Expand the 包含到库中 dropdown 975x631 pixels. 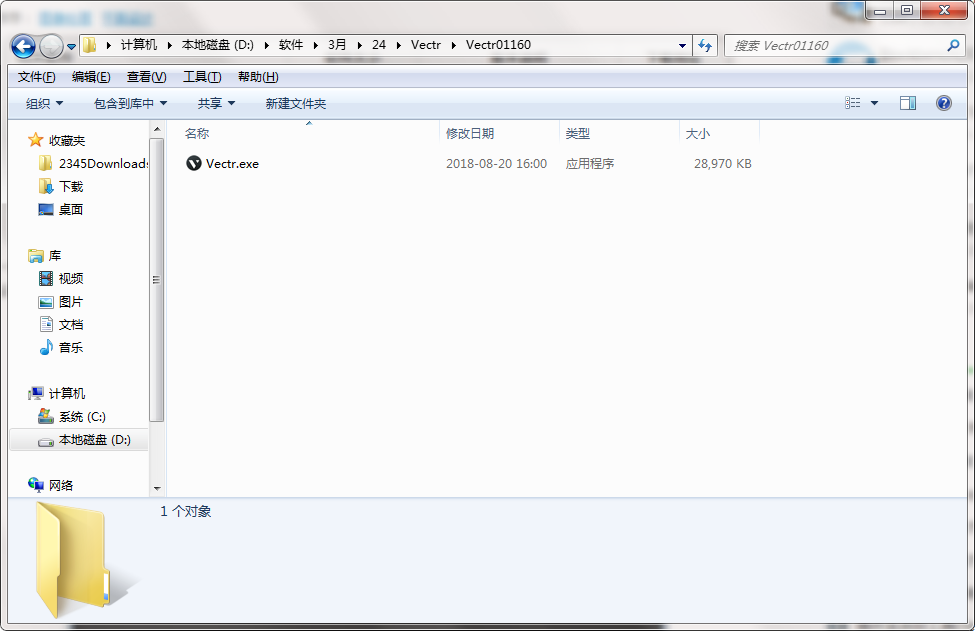point(130,103)
